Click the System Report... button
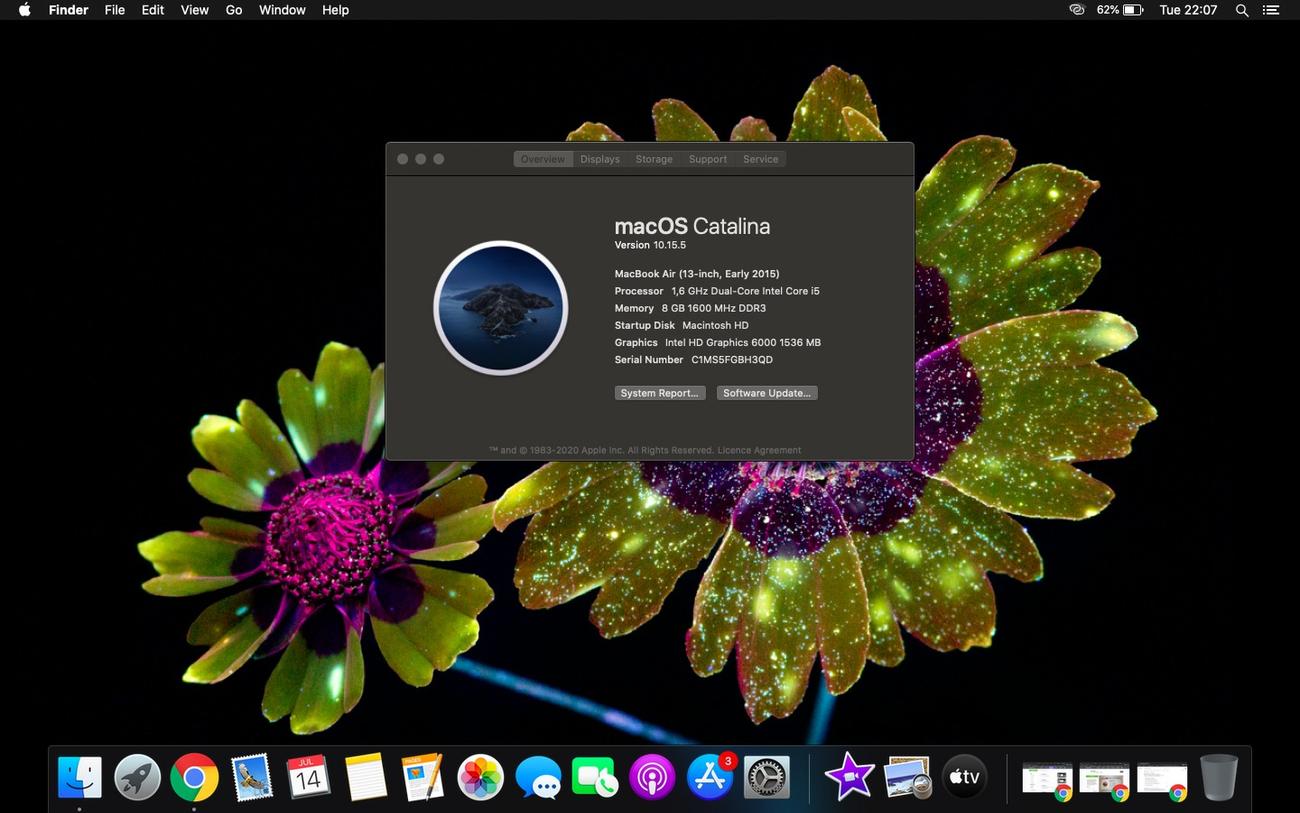 (660, 393)
